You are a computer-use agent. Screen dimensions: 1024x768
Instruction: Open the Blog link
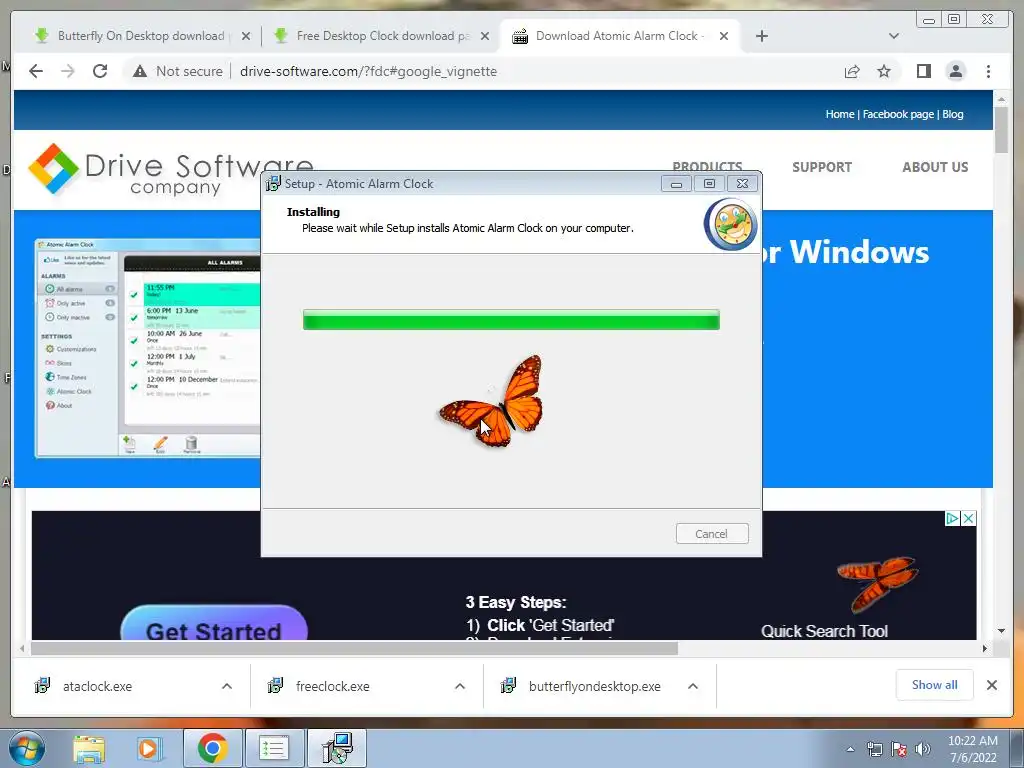click(x=952, y=114)
